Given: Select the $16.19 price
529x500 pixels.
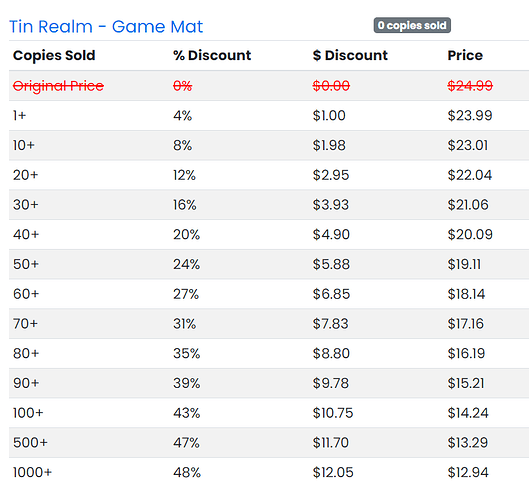Looking at the screenshot, I should click(466, 353).
